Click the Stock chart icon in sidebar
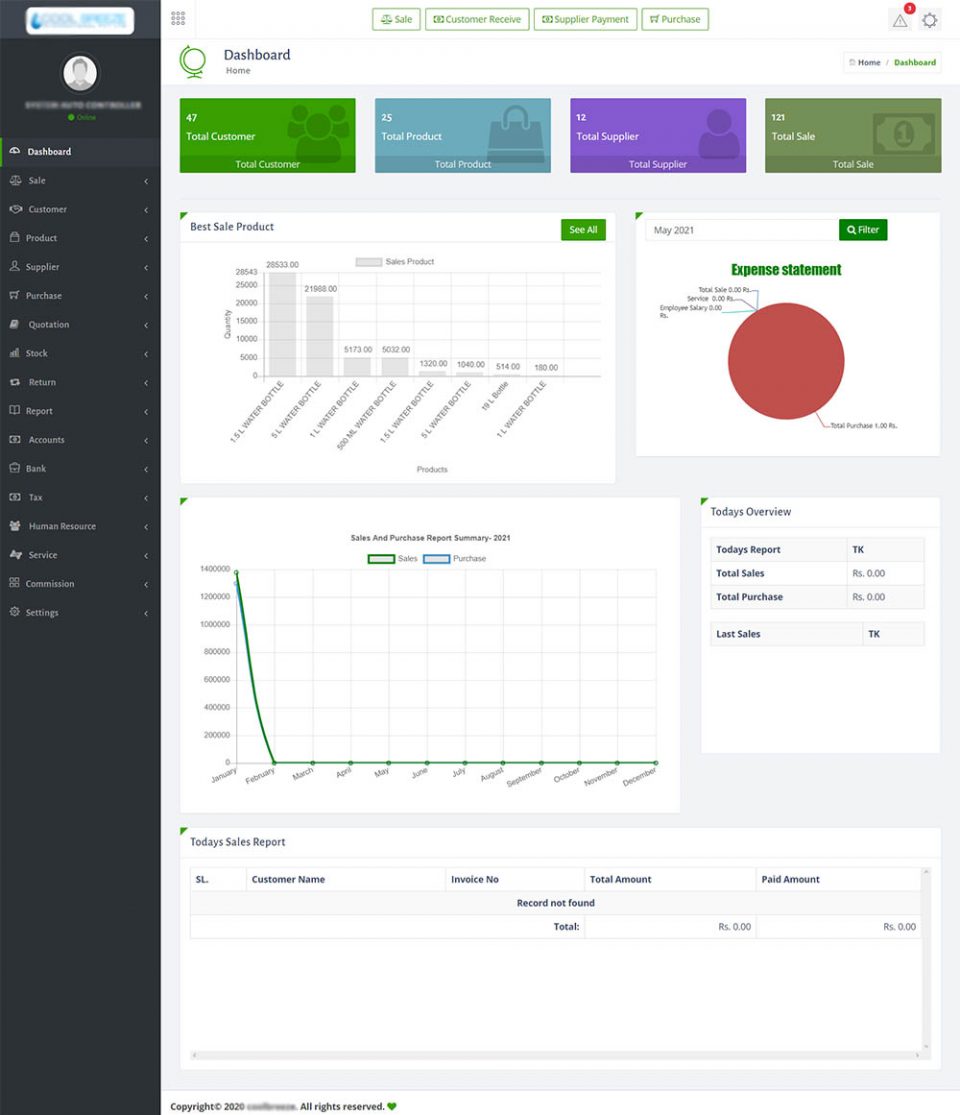Image resolution: width=960 pixels, height=1115 pixels. [x=14, y=353]
